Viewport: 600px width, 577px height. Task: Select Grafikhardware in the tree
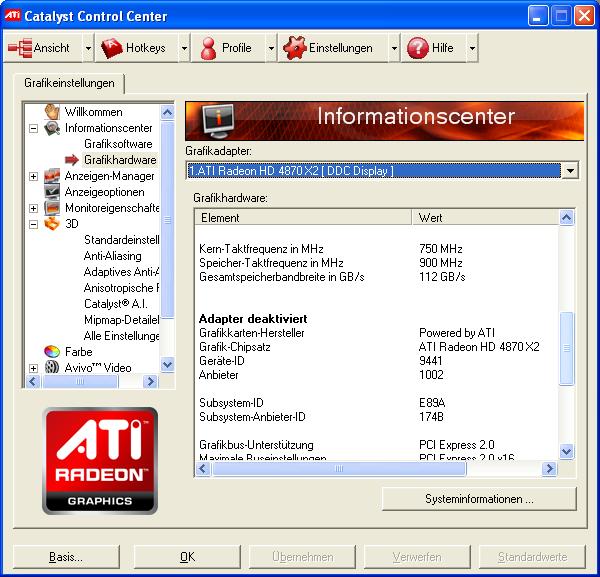tap(120, 160)
